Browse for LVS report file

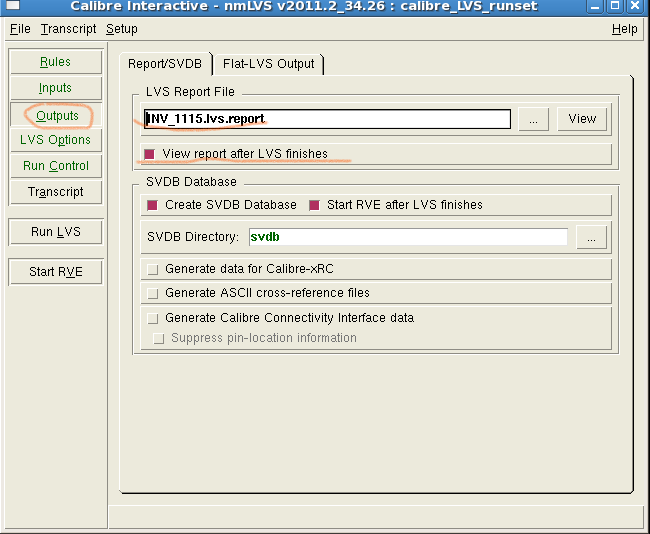(534, 119)
